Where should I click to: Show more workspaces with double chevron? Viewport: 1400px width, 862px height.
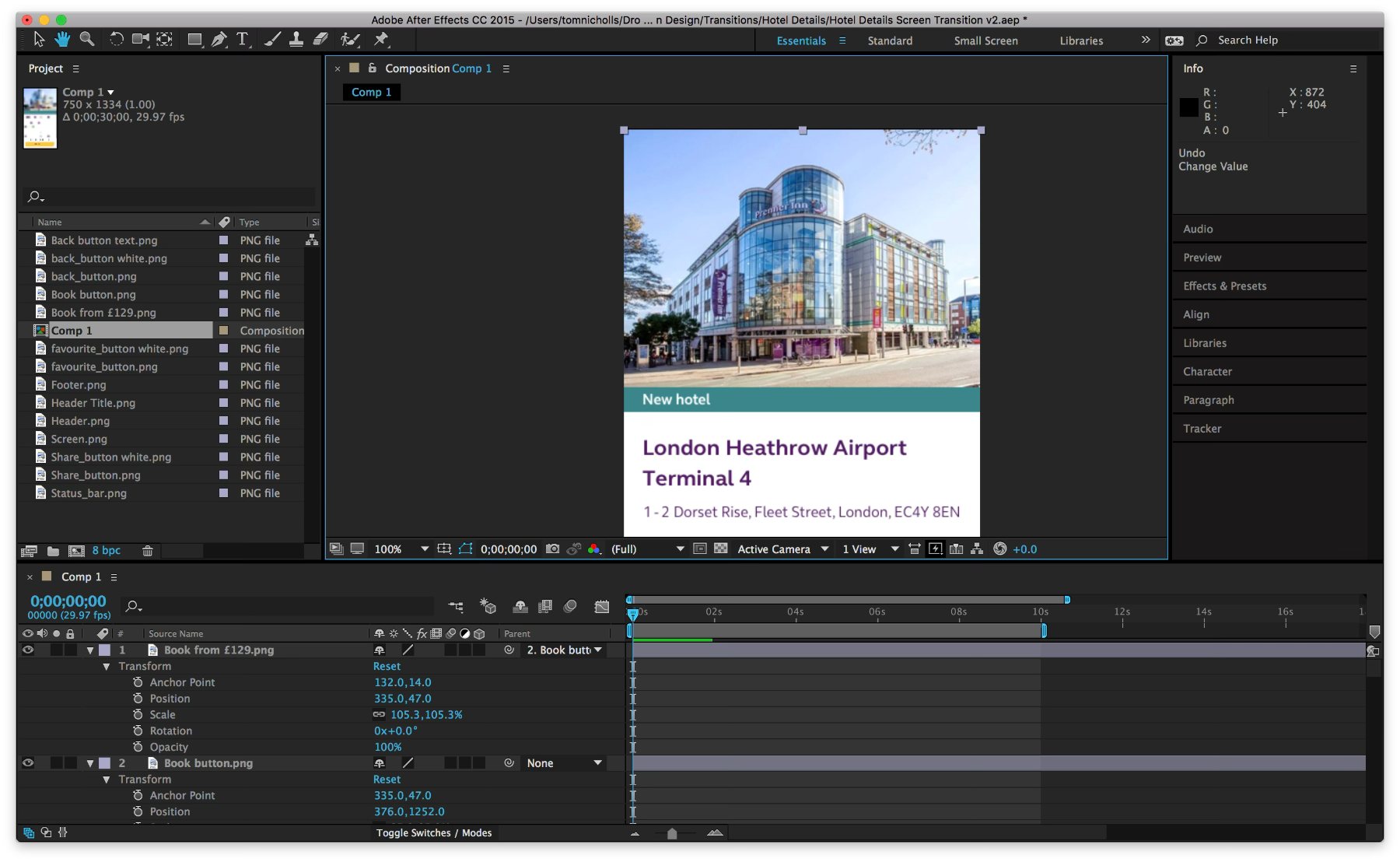point(1146,40)
